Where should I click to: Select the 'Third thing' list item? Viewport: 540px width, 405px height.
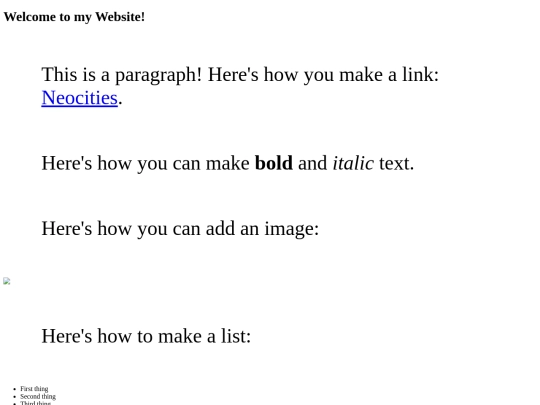click(35, 403)
